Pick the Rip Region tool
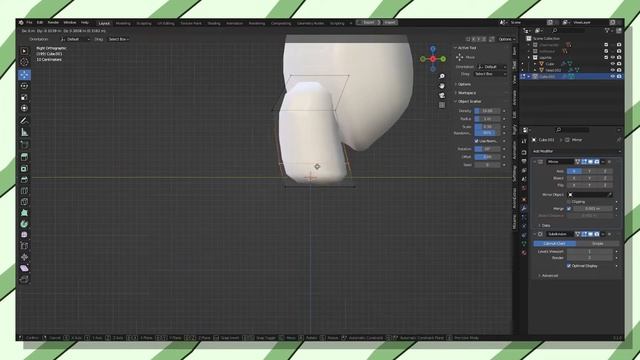Screen dimensions: 640x360 coord(24,280)
